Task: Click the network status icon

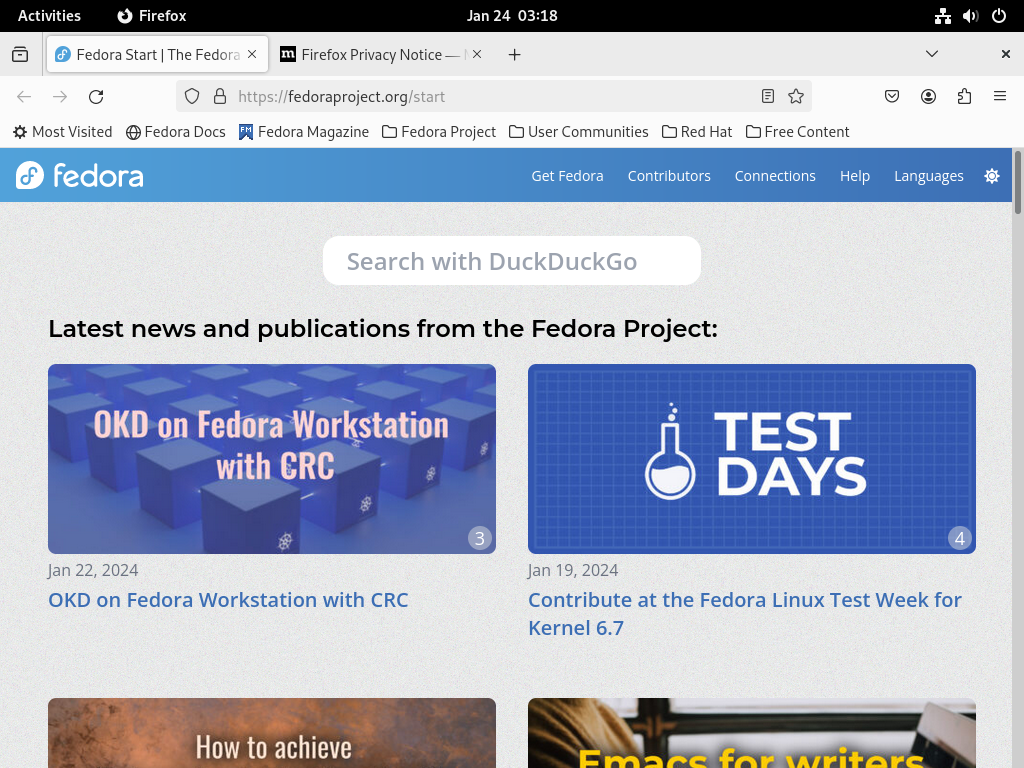Action: tap(942, 16)
